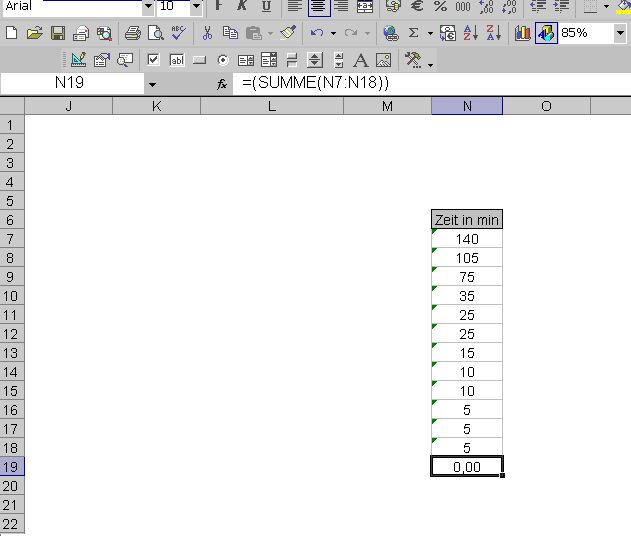This screenshot has width=631, height=536.
Task: Open the Name Box dropdown arrow
Action: [x=152, y=85]
